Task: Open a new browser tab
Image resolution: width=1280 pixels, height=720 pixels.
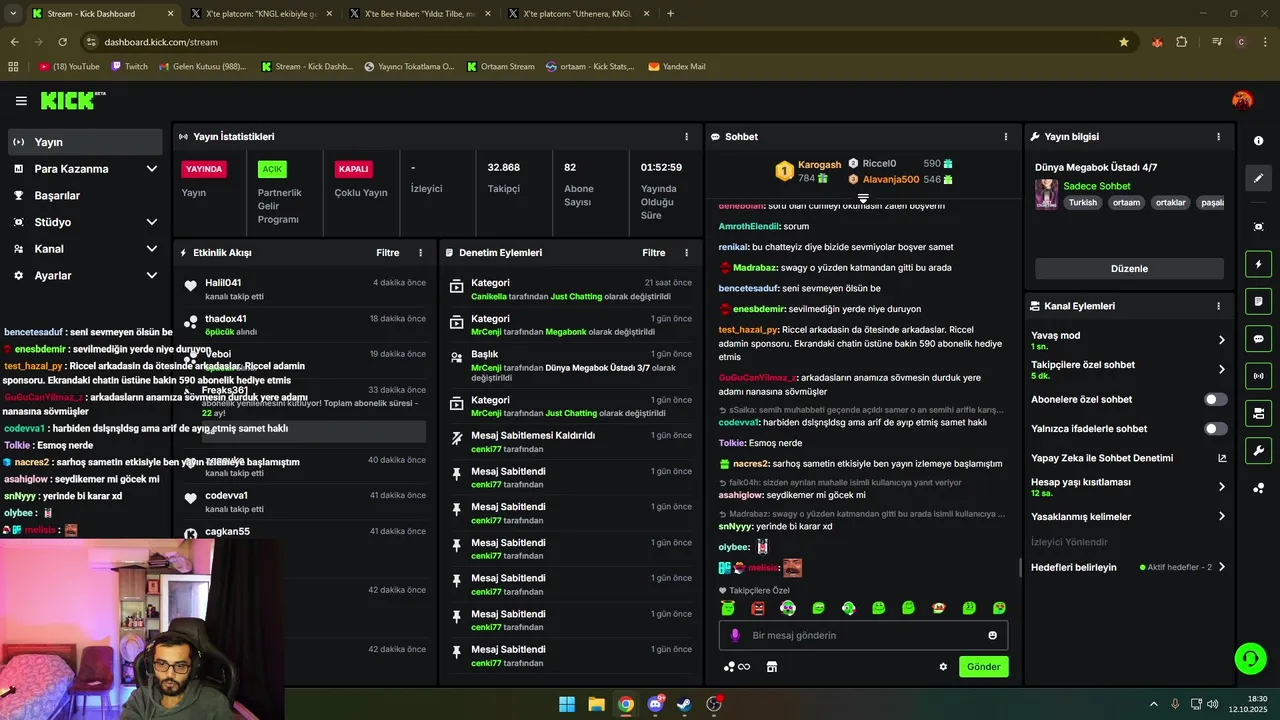Action: (670, 14)
